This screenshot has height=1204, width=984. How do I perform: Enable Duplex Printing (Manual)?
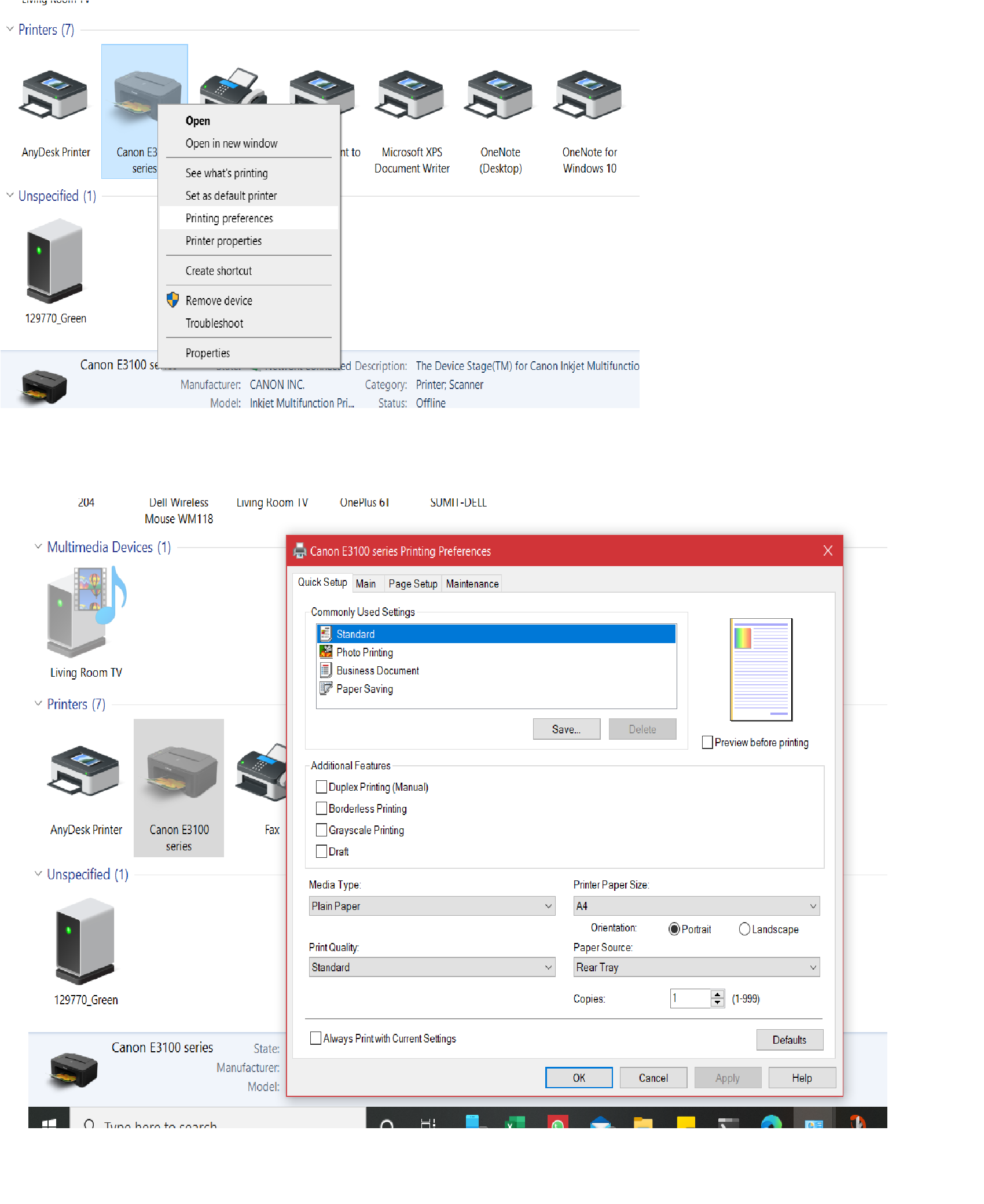click(x=322, y=787)
